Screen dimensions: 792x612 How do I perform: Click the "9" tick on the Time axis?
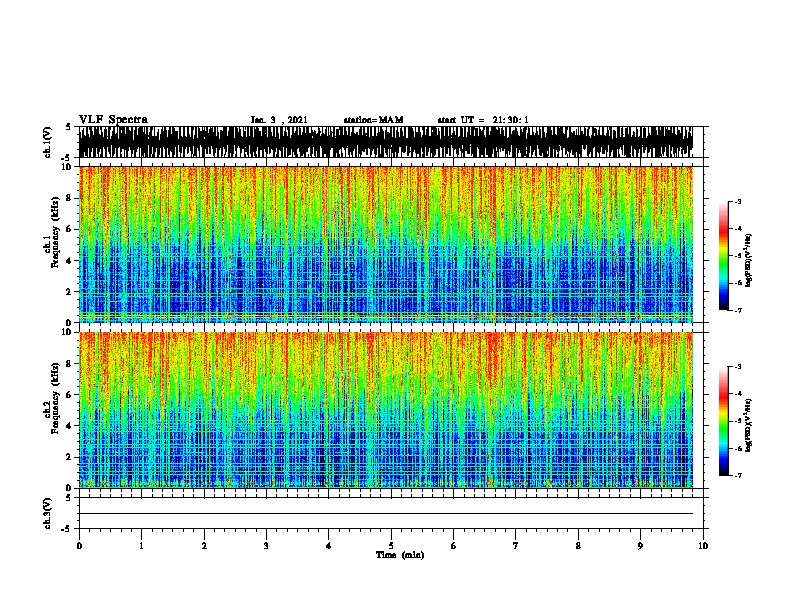point(640,546)
